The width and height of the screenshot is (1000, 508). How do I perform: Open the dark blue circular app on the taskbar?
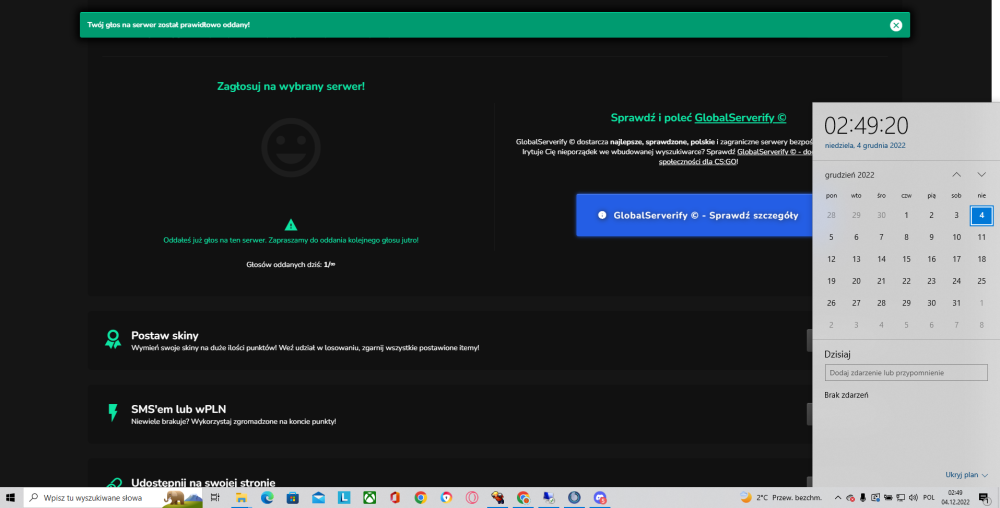point(574,498)
